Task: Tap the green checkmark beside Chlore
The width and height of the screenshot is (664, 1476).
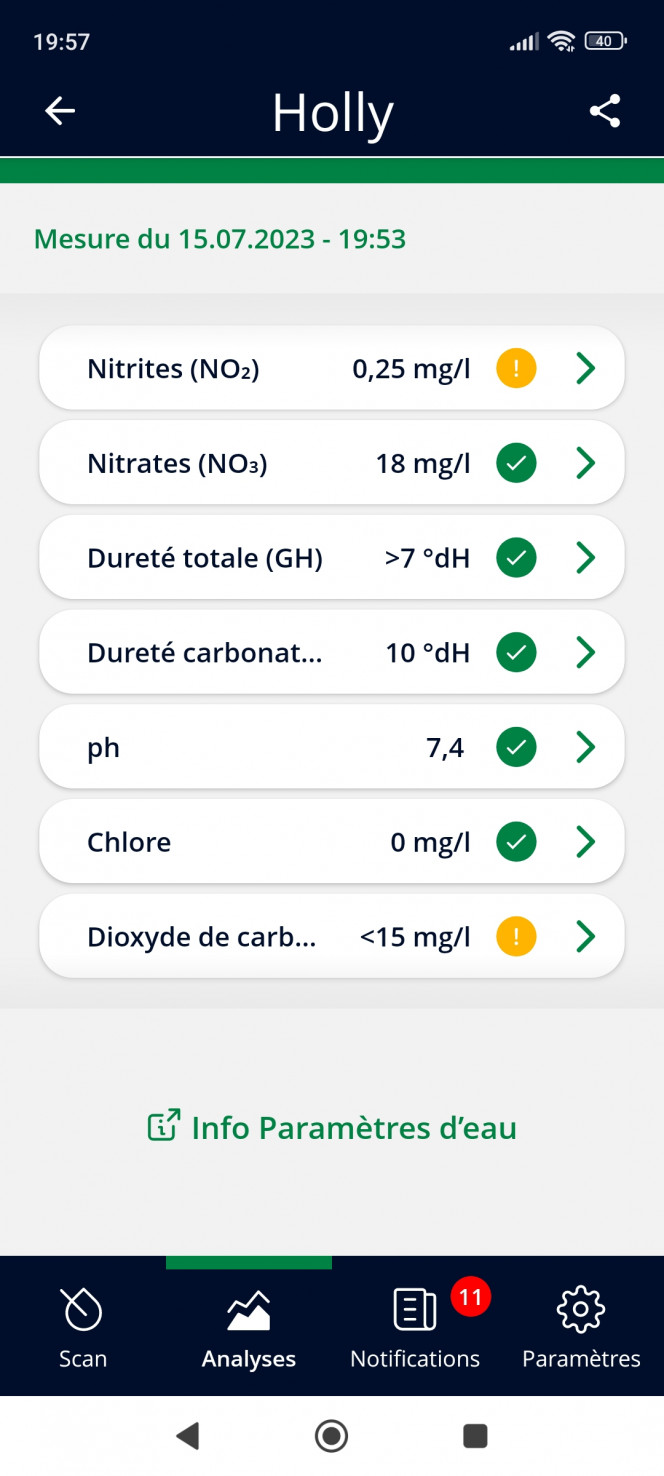Action: click(516, 842)
